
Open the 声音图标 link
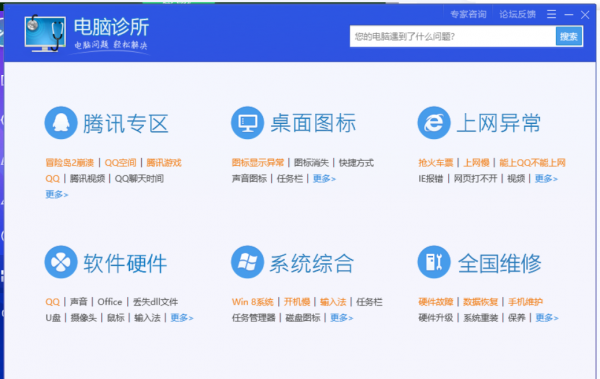click(249, 178)
